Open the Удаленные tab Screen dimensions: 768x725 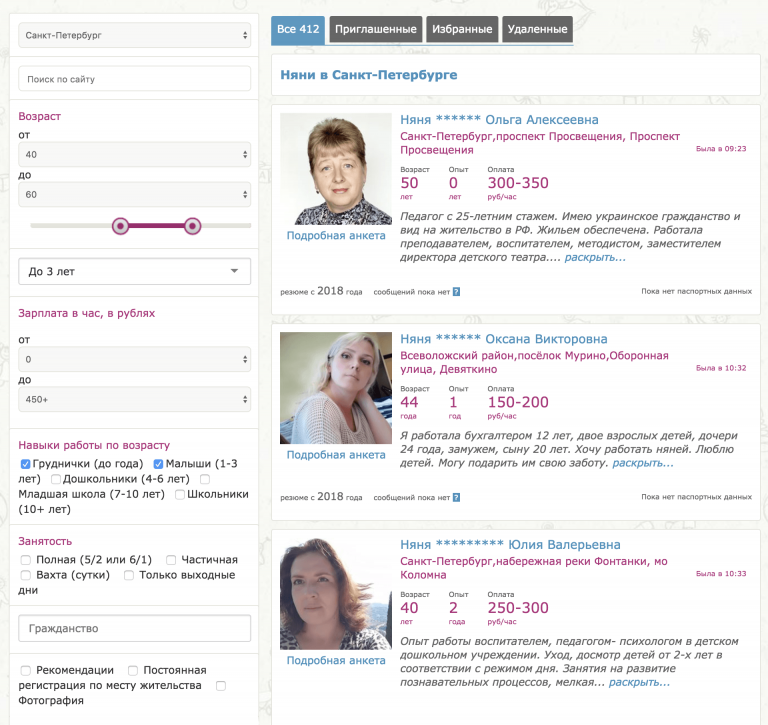pyautogui.click(x=537, y=29)
